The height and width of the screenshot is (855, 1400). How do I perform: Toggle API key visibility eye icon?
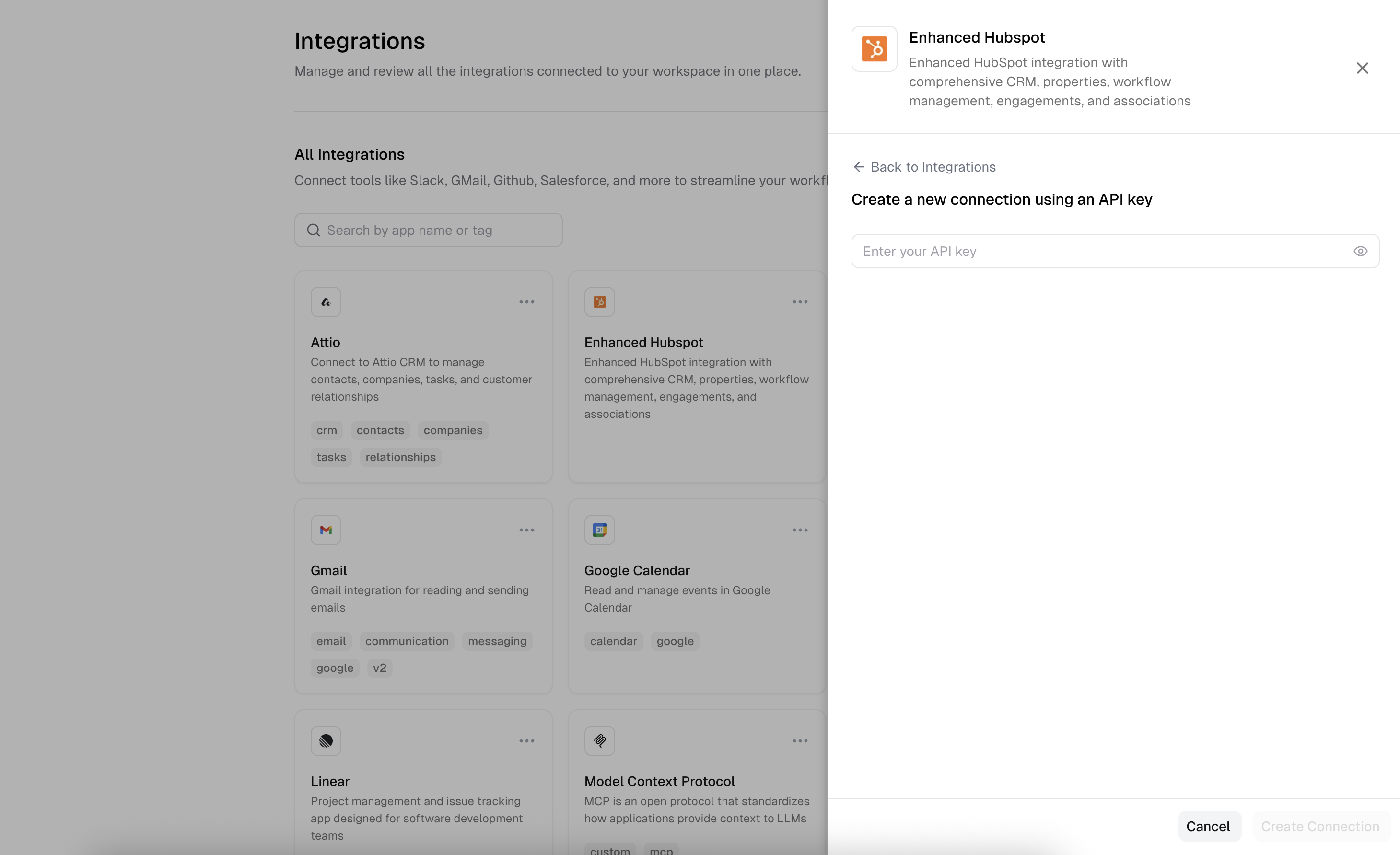(1360, 251)
